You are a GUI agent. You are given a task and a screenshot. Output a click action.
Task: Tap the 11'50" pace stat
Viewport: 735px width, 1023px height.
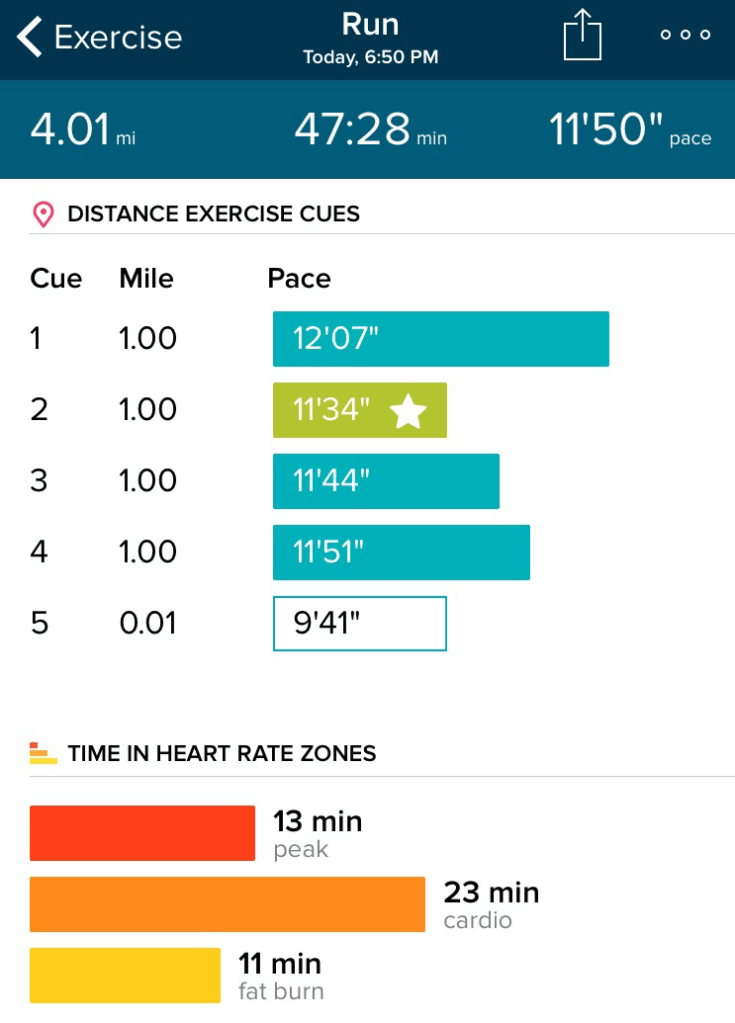(630, 131)
